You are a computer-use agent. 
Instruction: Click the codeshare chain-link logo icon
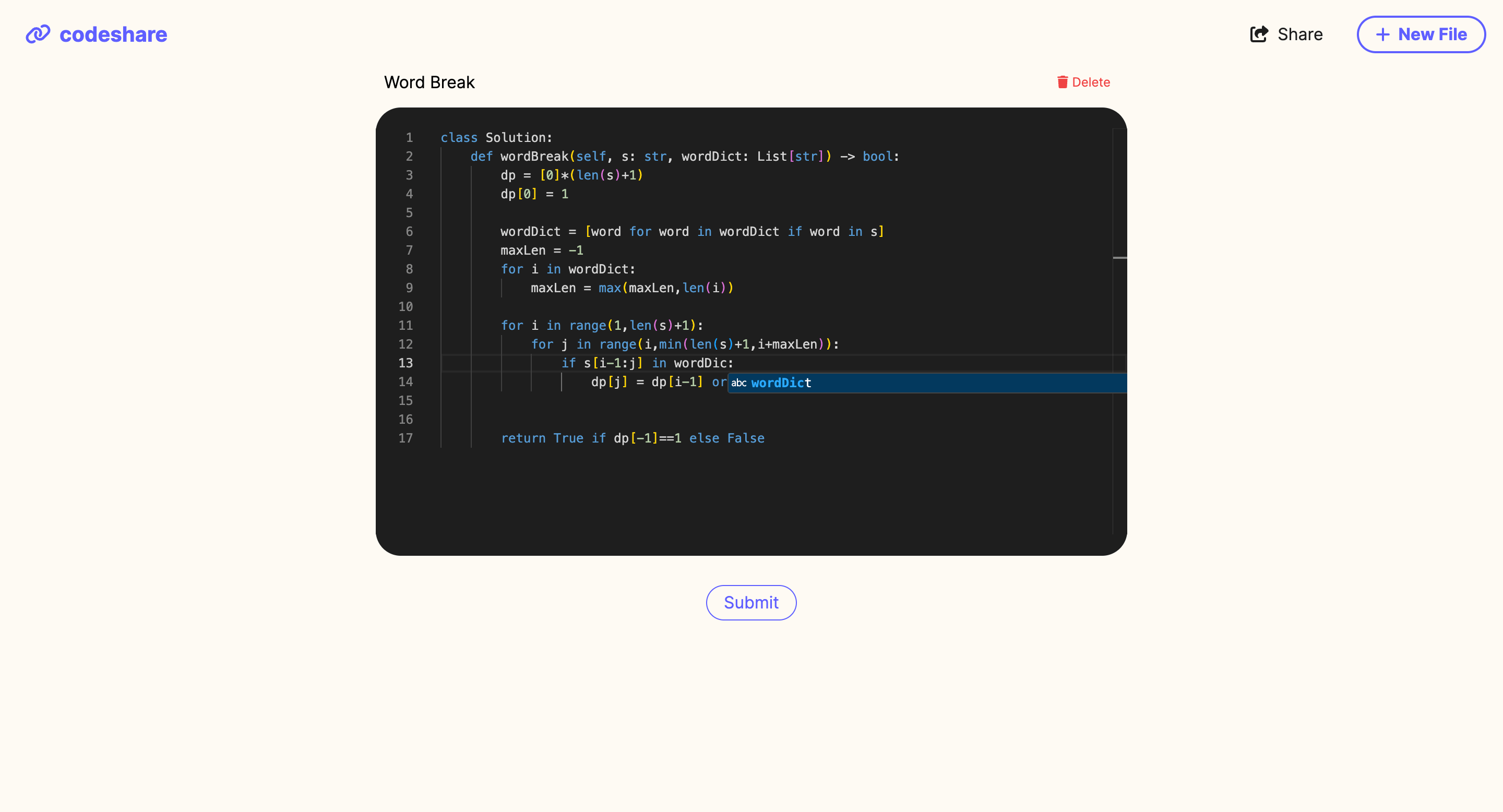(x=38, y=34)
